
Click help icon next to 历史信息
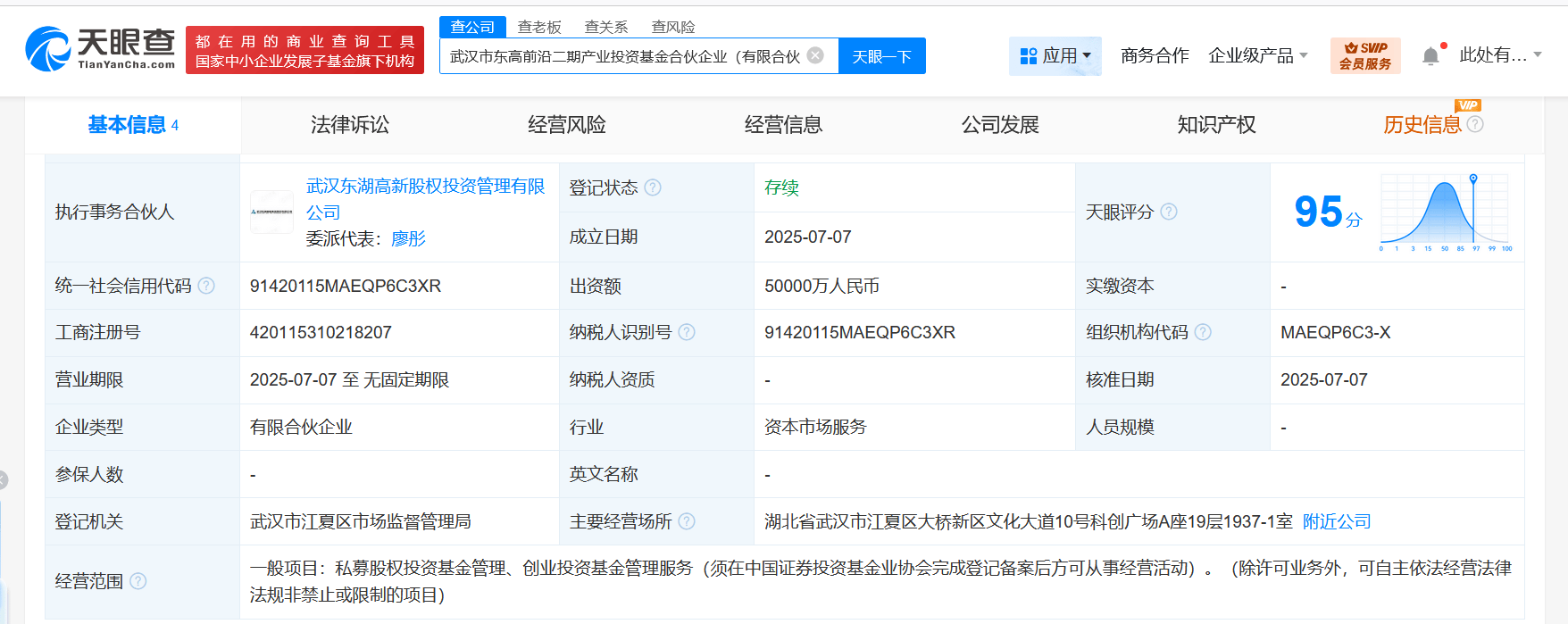1475,124
